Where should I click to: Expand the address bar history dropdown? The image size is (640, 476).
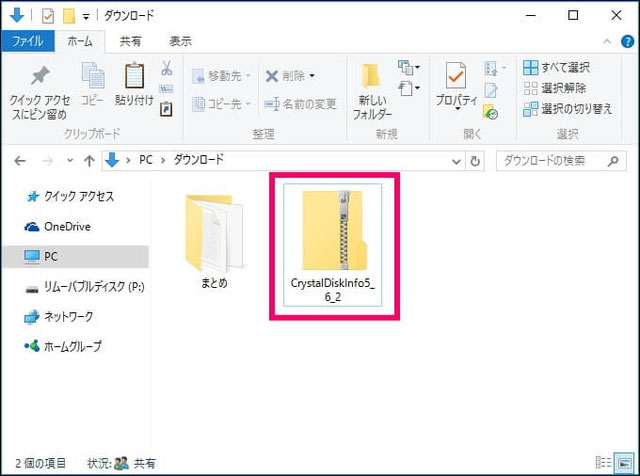[456, 162]
